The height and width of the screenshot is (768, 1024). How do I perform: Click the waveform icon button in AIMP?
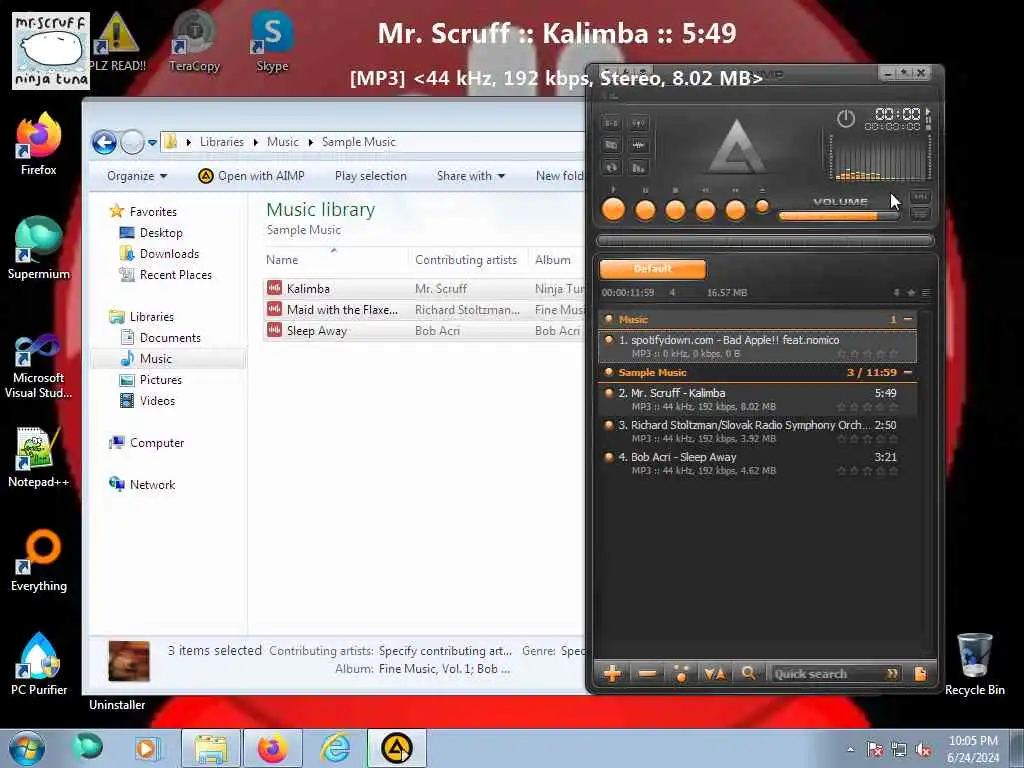coord(639,145)
